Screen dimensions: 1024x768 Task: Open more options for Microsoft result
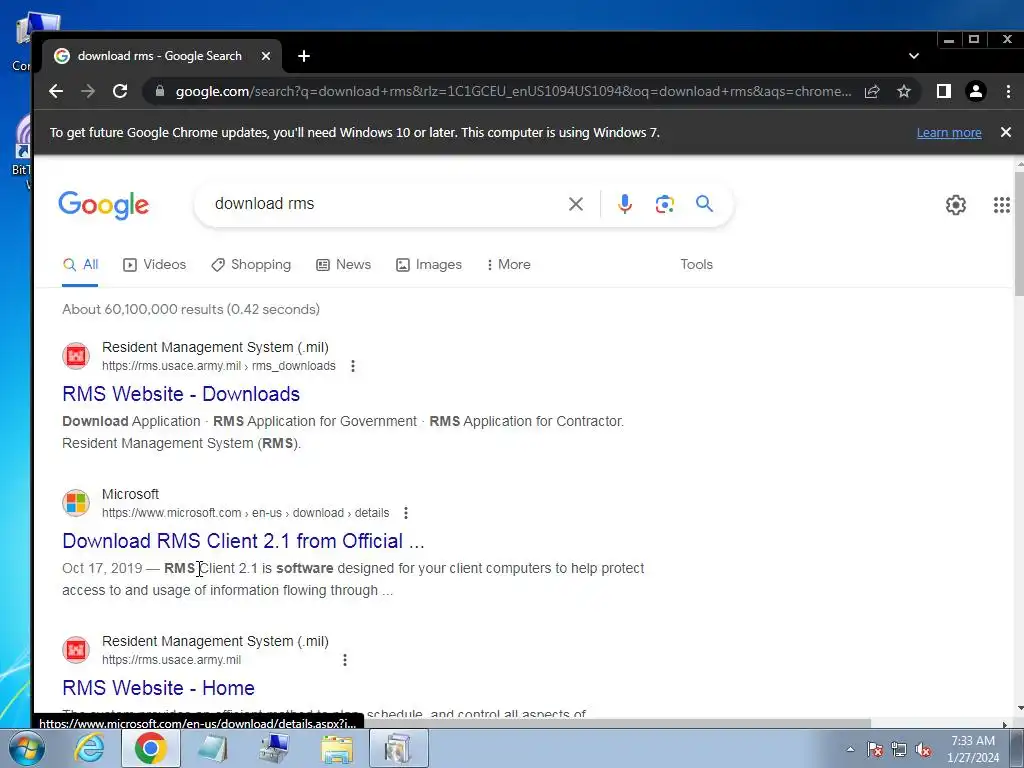click(406, 513)
